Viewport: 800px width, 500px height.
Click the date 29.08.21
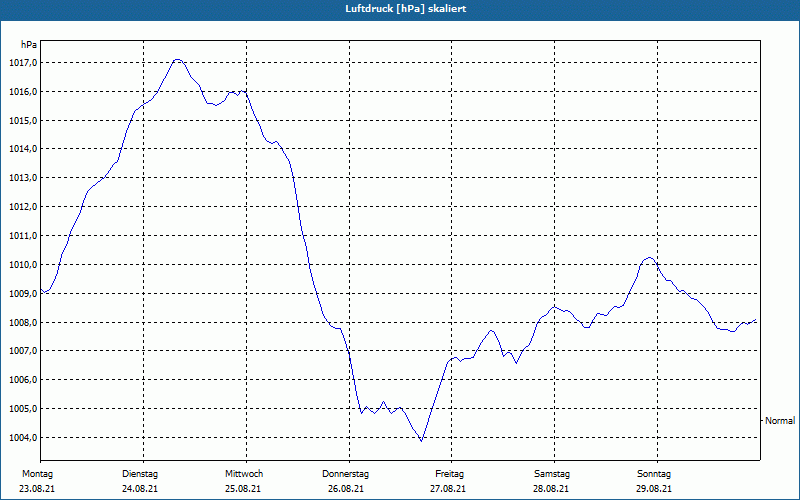point(654,489)
